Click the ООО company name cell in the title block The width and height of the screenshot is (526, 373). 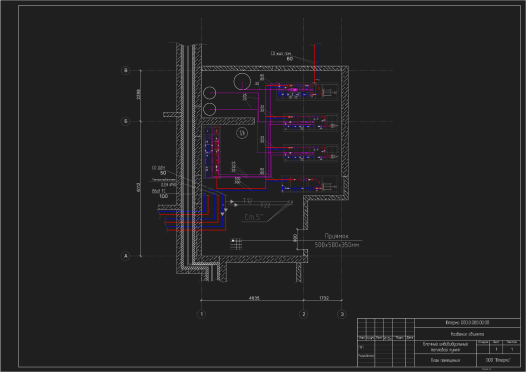click(x=498, y=360)
